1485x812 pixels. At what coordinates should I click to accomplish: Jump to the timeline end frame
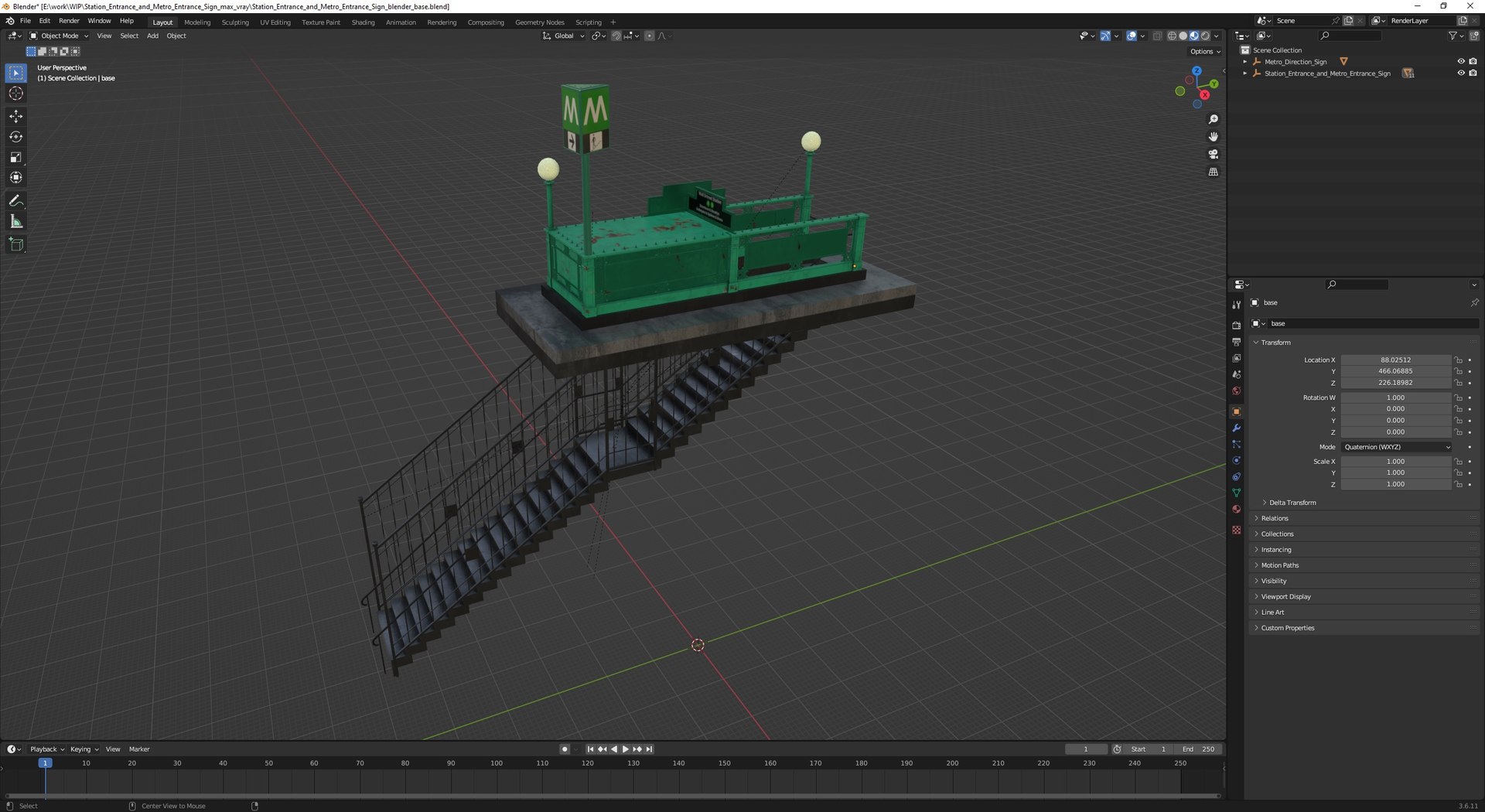click(x=650, y=749)
